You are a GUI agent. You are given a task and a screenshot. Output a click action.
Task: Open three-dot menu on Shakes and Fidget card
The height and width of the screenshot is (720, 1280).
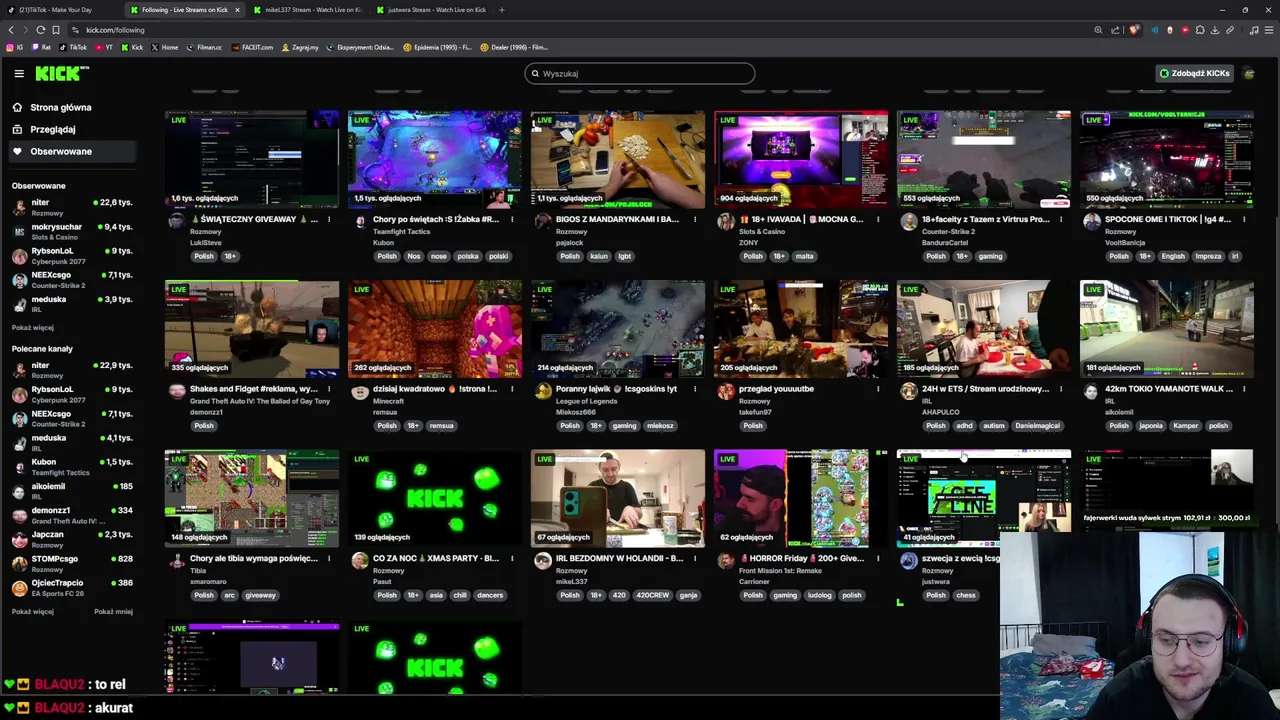point(329,389)
